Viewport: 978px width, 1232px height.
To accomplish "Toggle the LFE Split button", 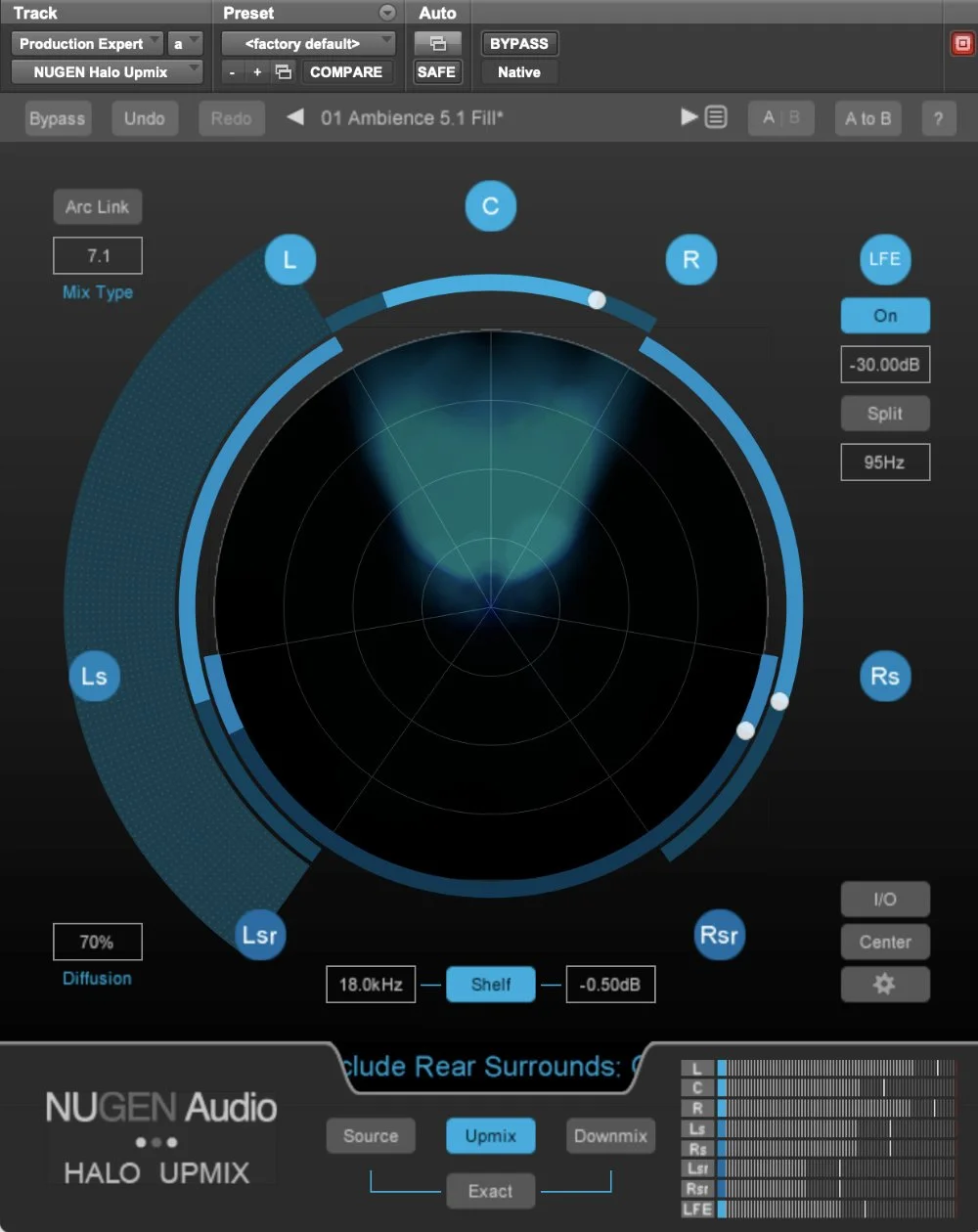I will pyautogui.click(x=885, y=414).
